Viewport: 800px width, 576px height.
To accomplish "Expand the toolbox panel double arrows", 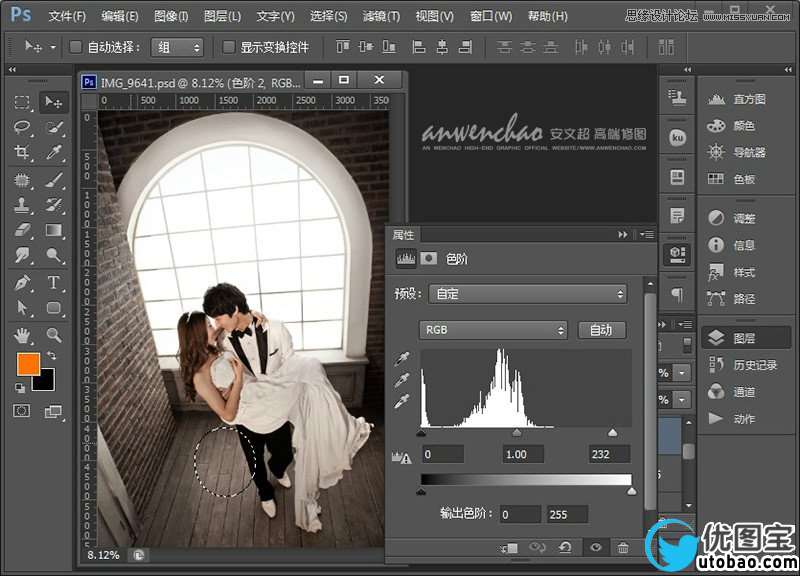I will pos(12,69).
